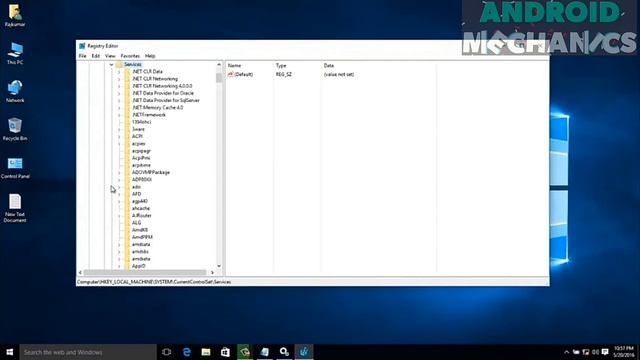
Task: Click the Windows Start button
Action: 10,352
